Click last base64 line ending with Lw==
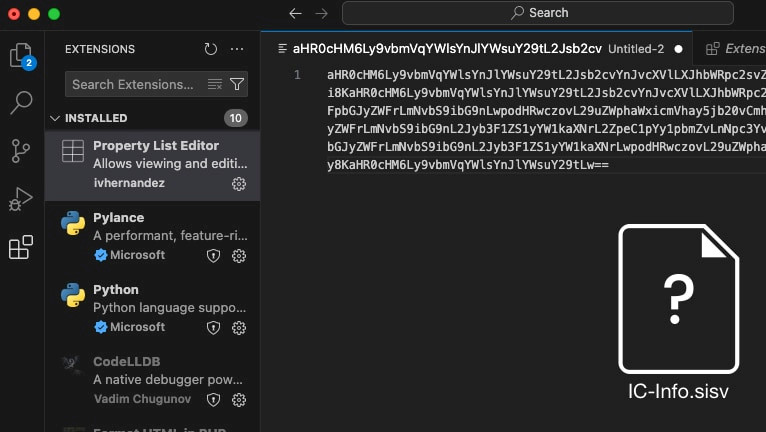The image size is (766, 432). [x=468, y=165]
